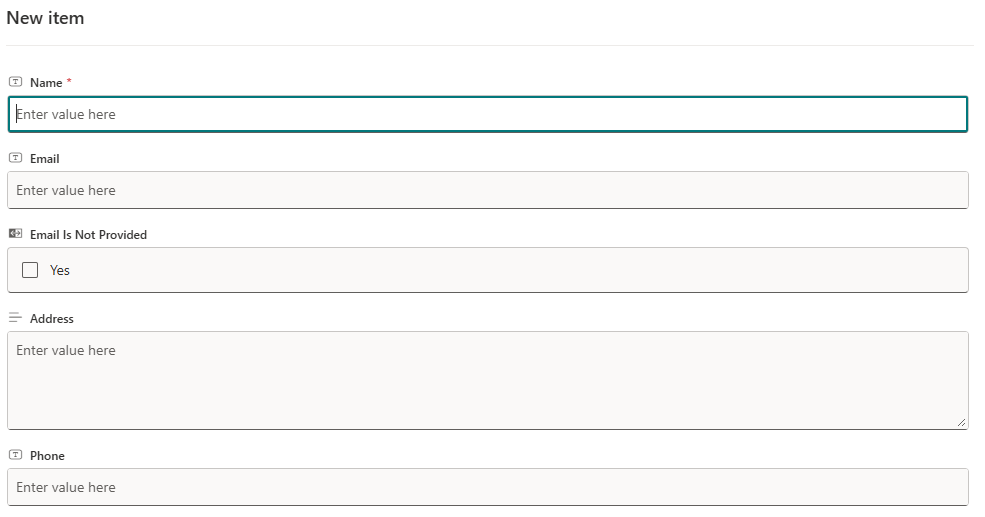Click the Phone field label
Viewport: 985px width, 517px height.
pos(47,455)
